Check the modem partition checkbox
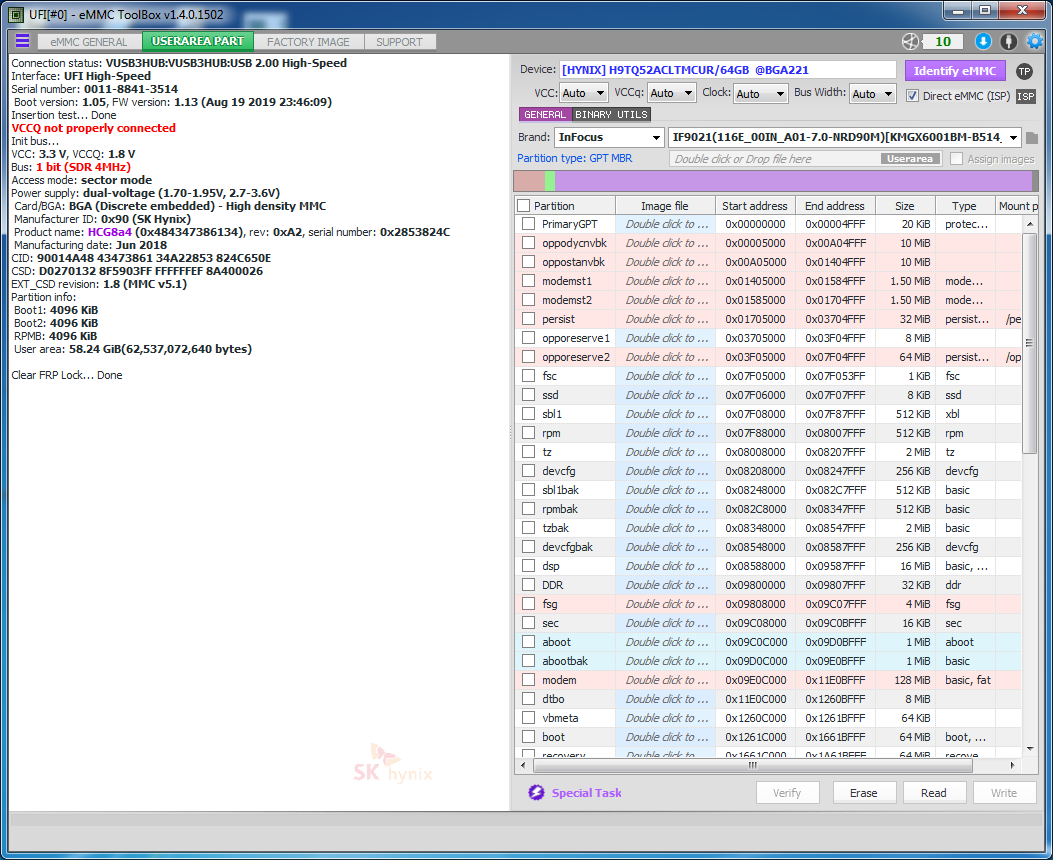 [x=529, y=680]
